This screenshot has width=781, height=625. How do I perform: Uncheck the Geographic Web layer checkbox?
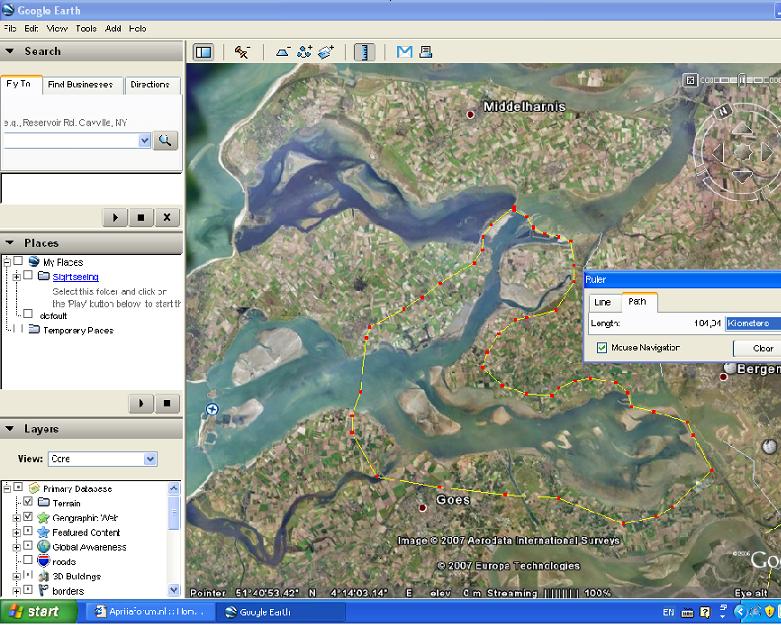pyautogui.click(x=28, y=516)
